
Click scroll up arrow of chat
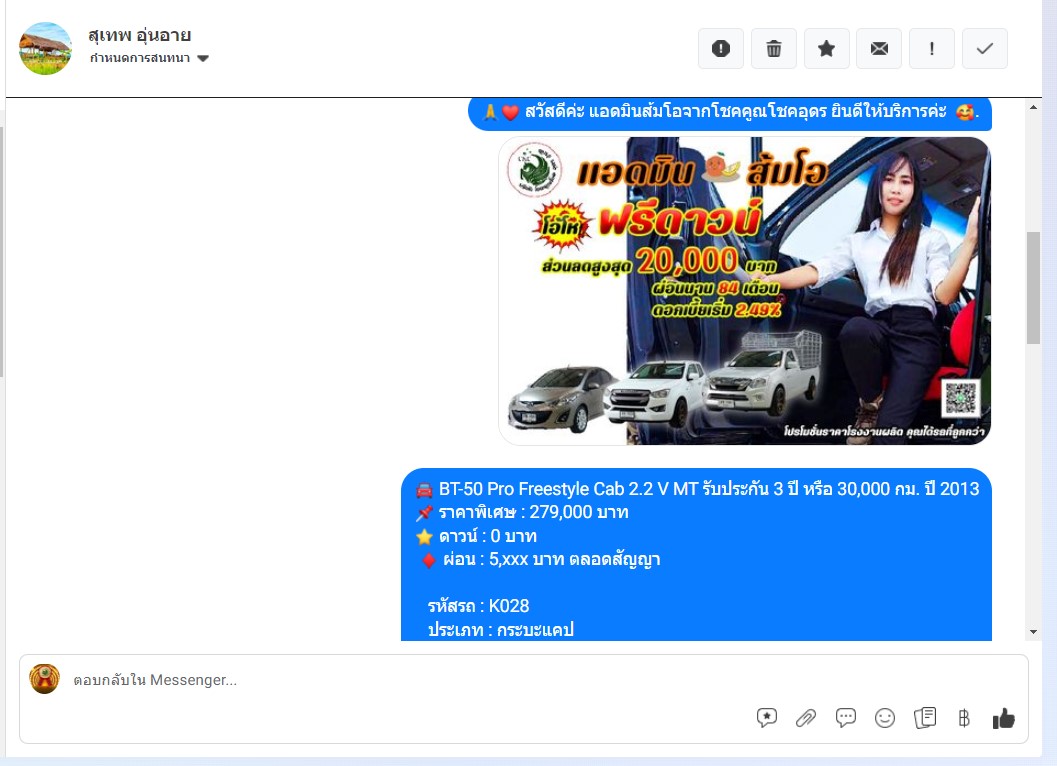(1033, 107)
